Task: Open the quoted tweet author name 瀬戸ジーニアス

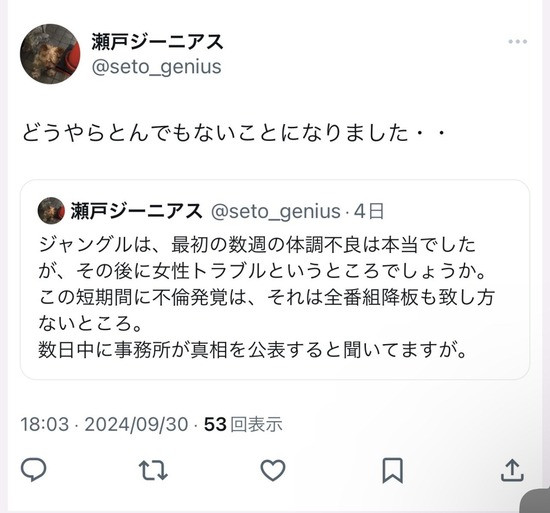Action: point(136,211)
